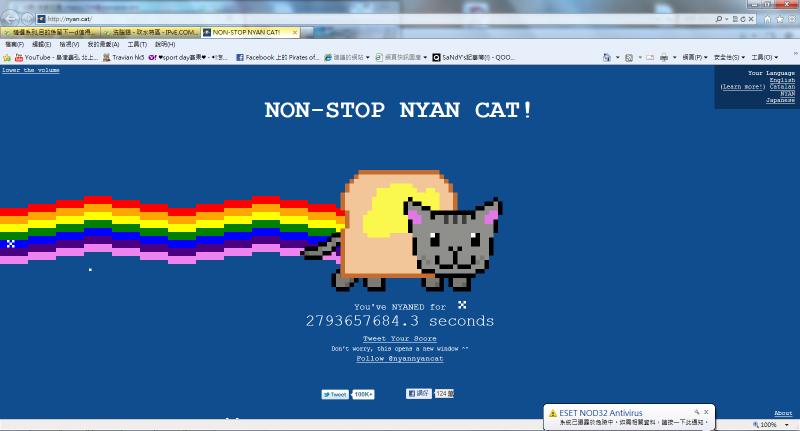
Task: Switch to the IPvE.COM tab
Action: pos(151,32)
